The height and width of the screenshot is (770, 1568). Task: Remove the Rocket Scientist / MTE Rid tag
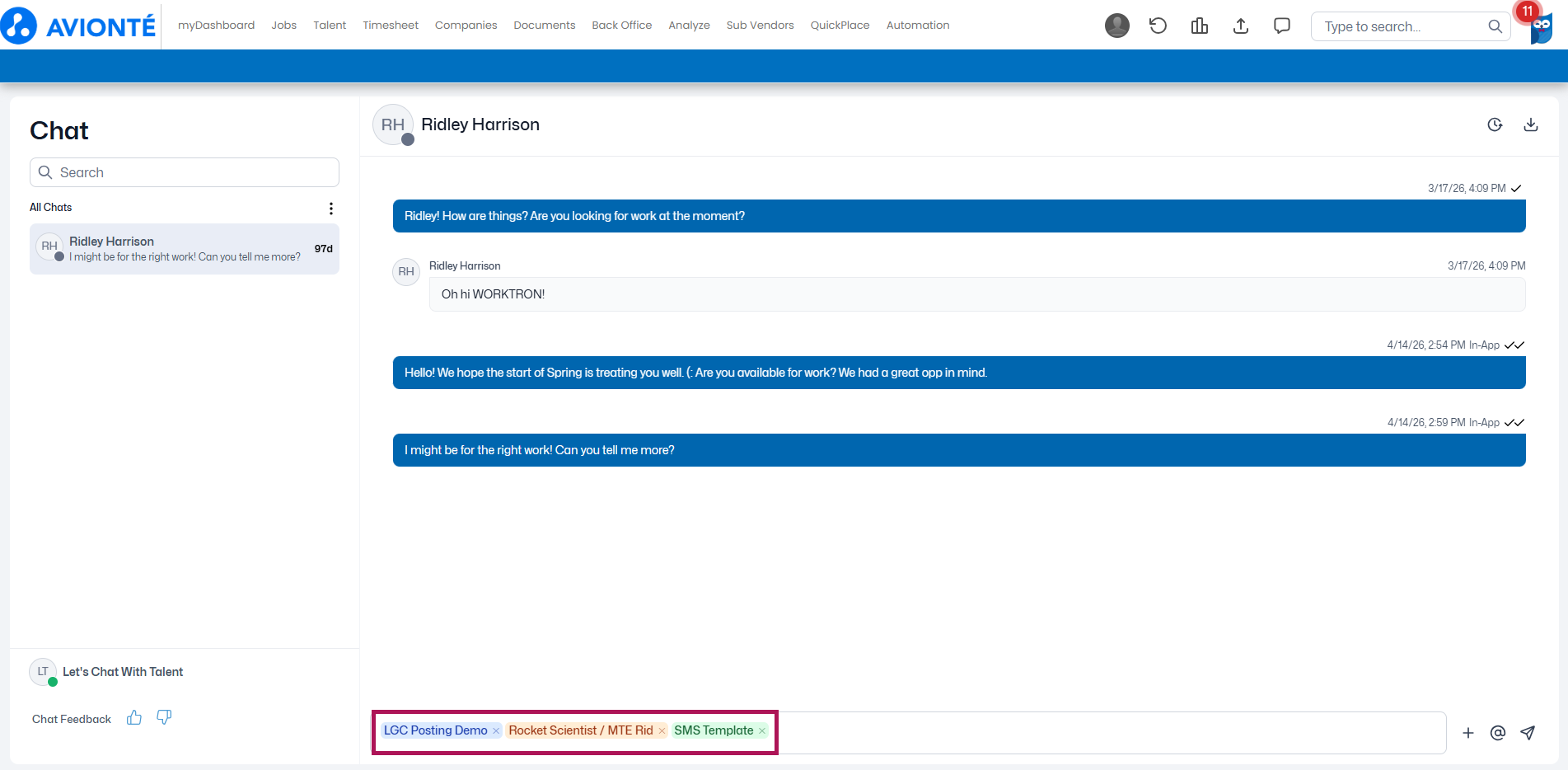pos(662,731)
